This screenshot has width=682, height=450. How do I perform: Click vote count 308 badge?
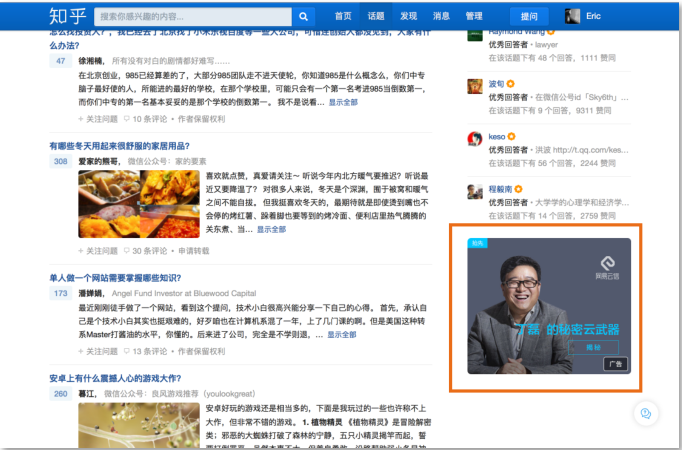tap(60, 161)
